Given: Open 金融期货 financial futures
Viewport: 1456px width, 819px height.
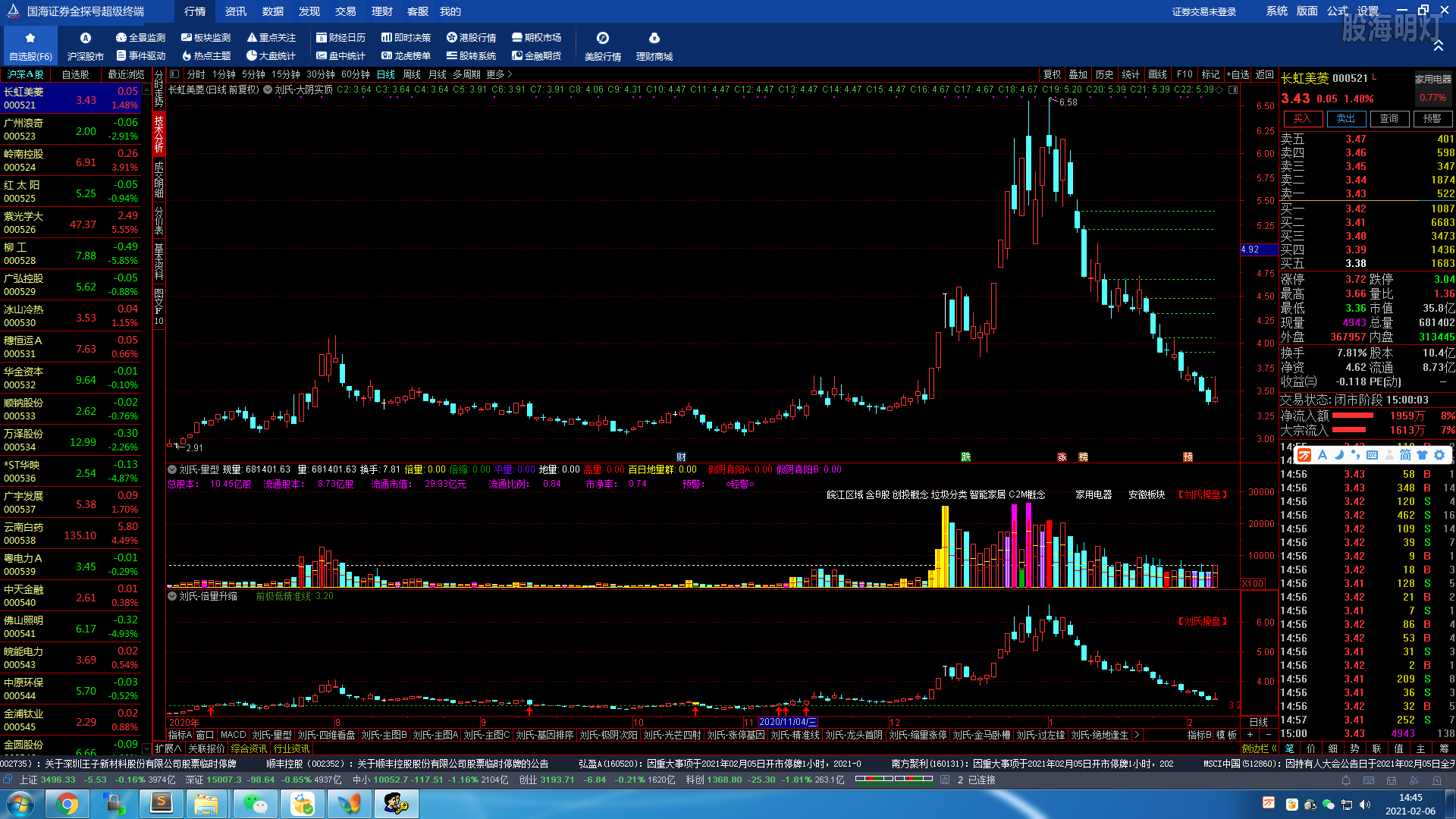Looking at the screenshot, I should tap(536, 55).
